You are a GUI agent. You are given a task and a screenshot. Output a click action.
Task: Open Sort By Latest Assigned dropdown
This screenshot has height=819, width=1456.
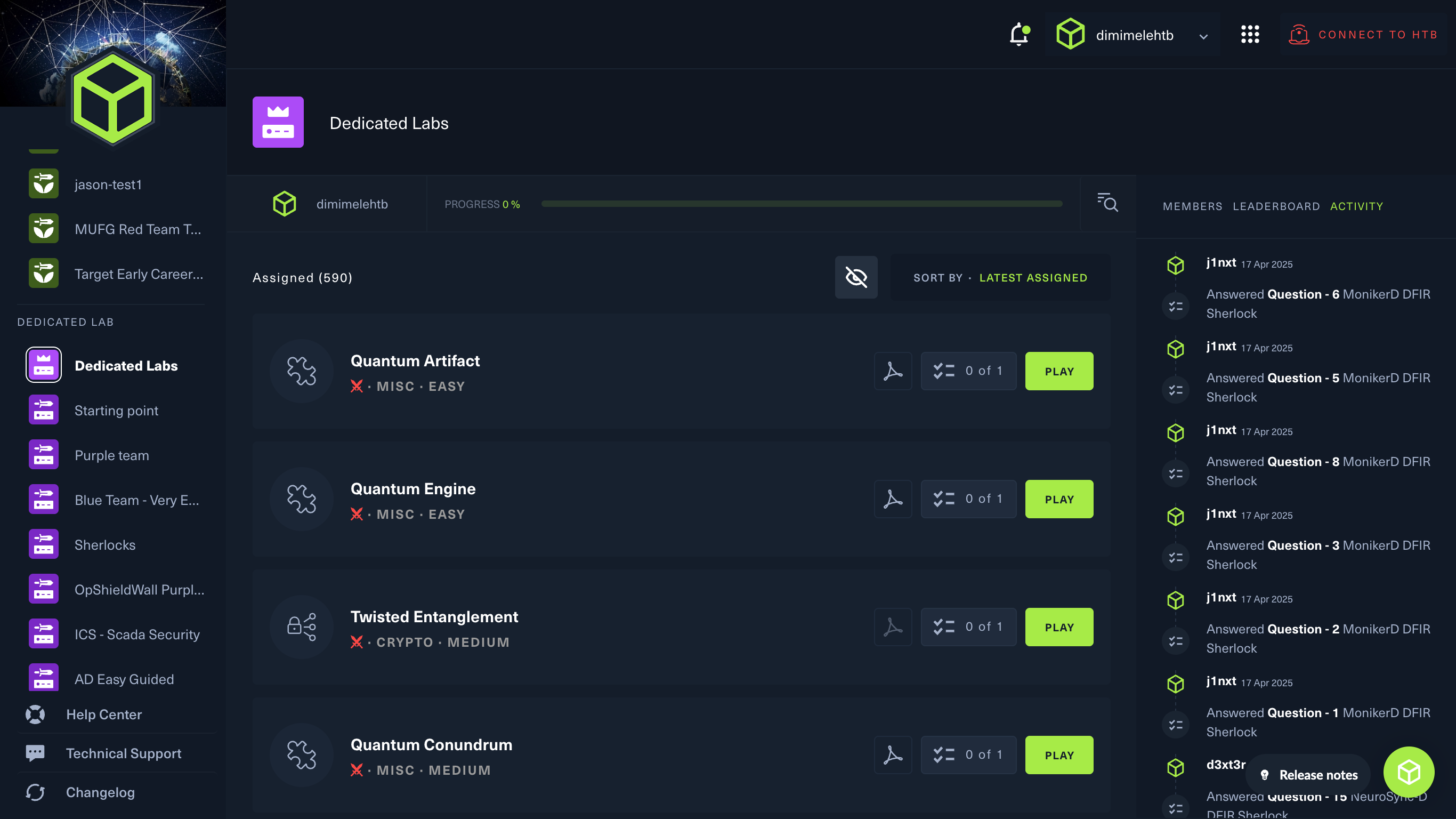click(1000, 277)
